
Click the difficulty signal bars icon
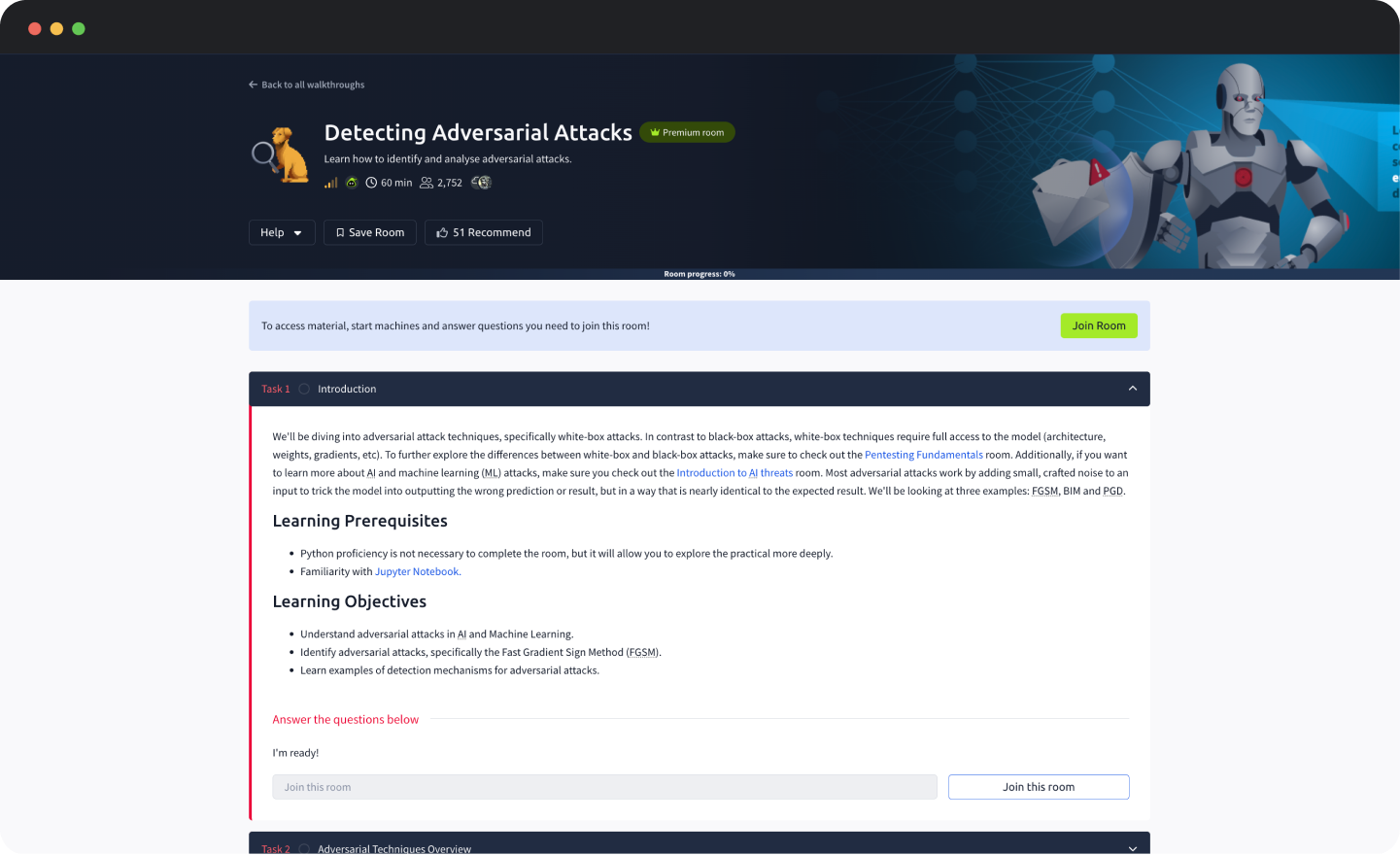coord(331,183)
